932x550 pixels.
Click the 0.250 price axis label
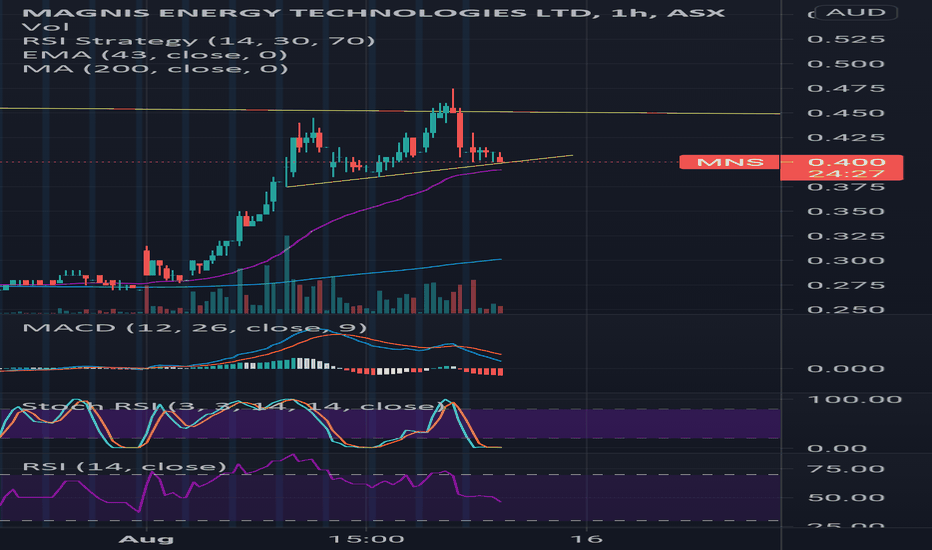pyautogui.click(x=846, y=309)
